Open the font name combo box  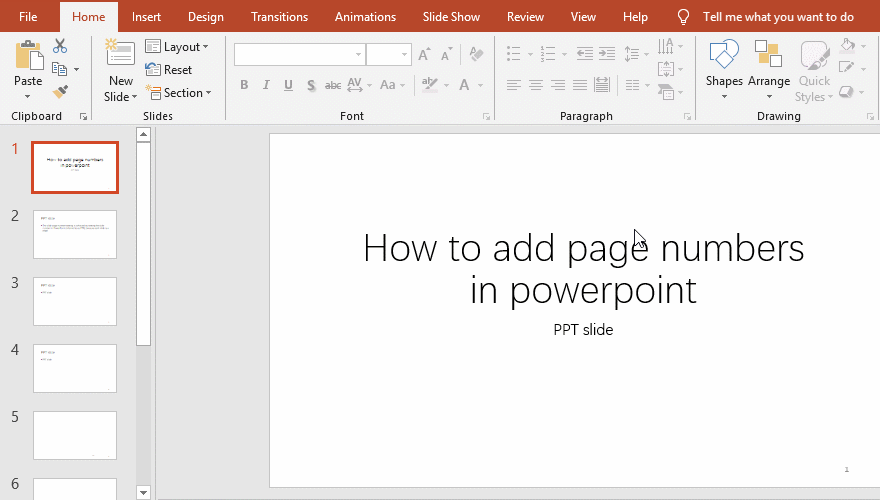pos(300,54)
